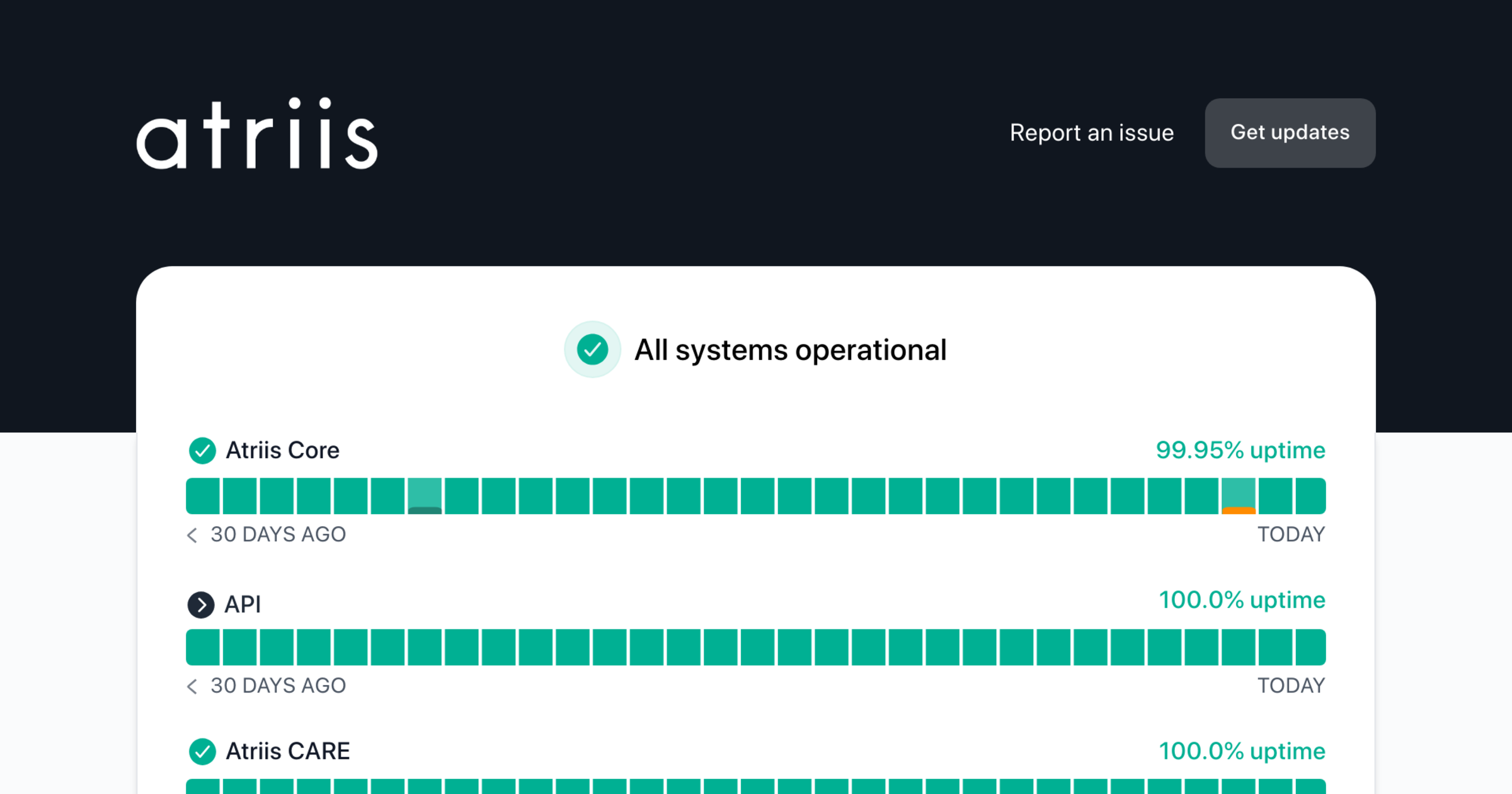Click the Atriis CARE 100.0% uptime label

[1242, 751]
